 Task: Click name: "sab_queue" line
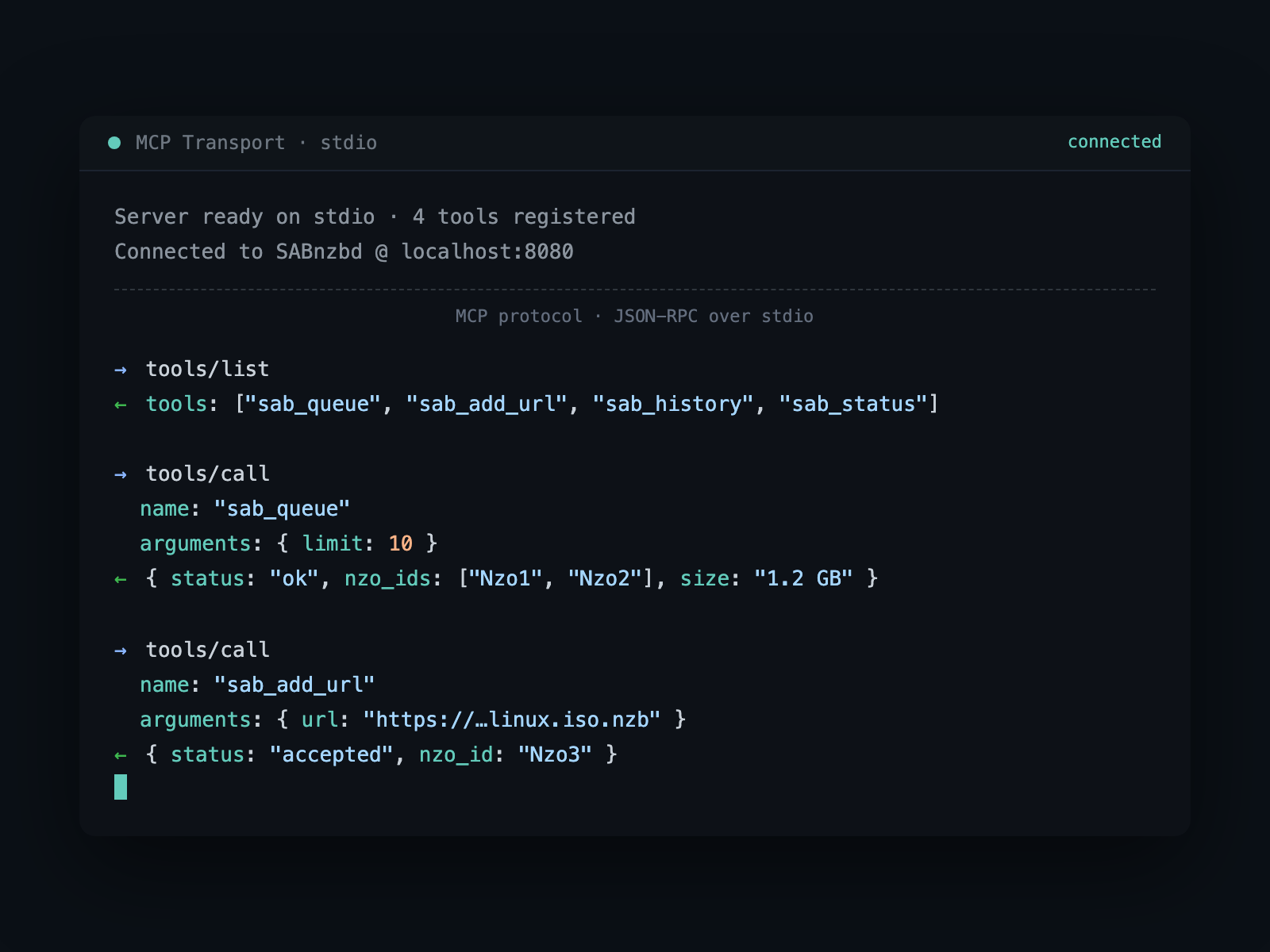coord(245,509)
